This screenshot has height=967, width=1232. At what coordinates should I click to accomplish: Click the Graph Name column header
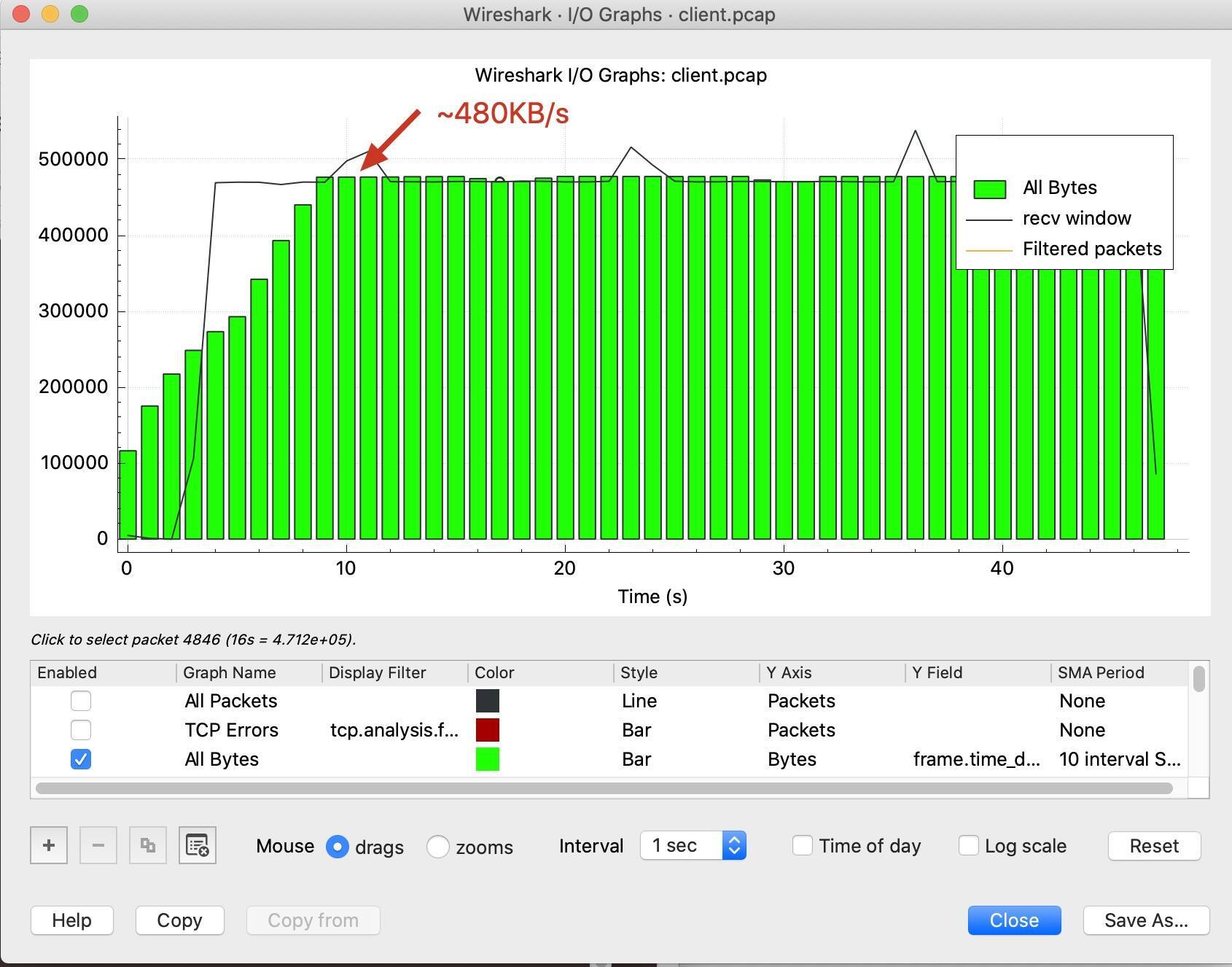(x=229, y=672)
